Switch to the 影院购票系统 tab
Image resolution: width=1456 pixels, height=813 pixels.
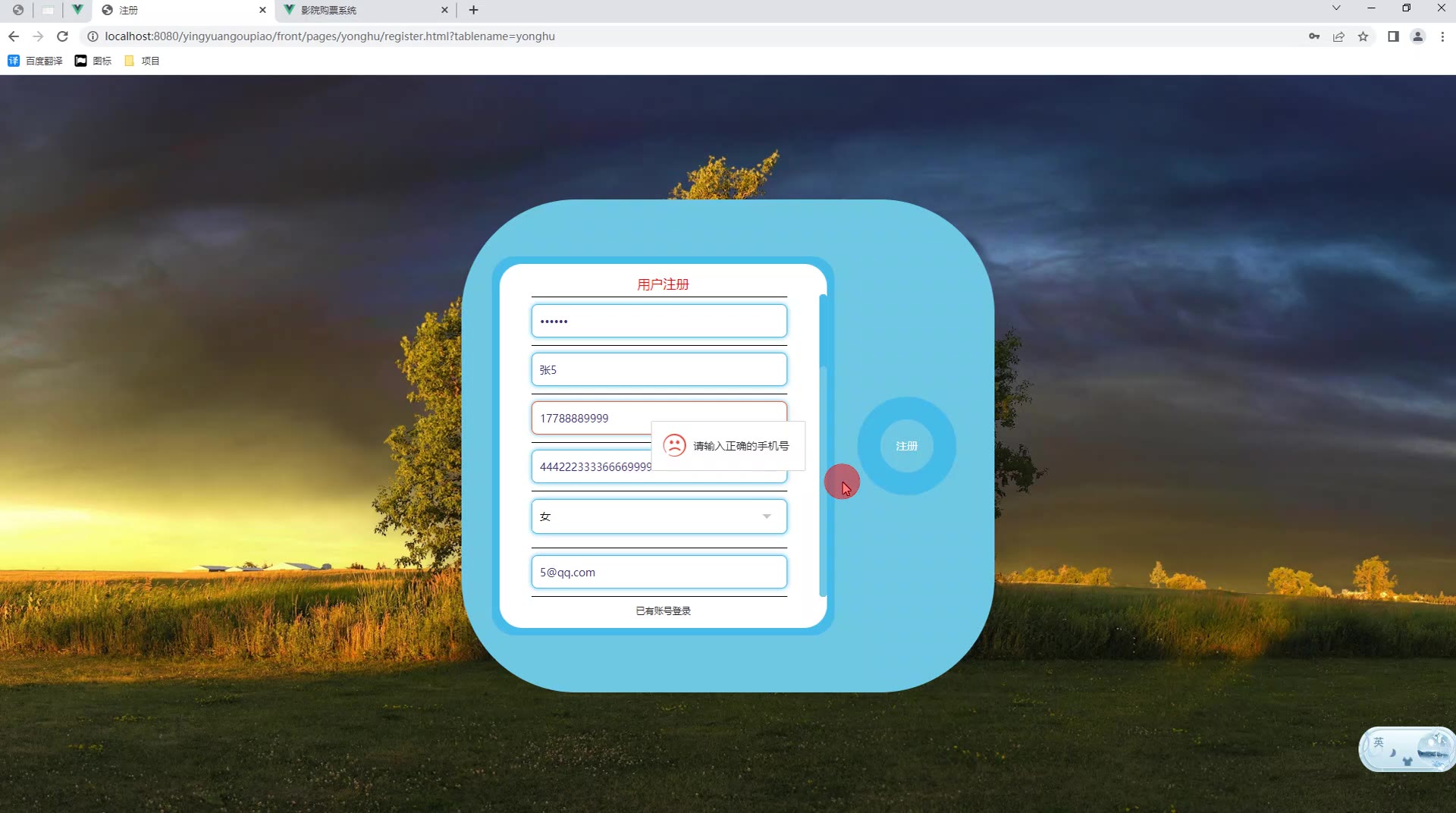(364, 10)
